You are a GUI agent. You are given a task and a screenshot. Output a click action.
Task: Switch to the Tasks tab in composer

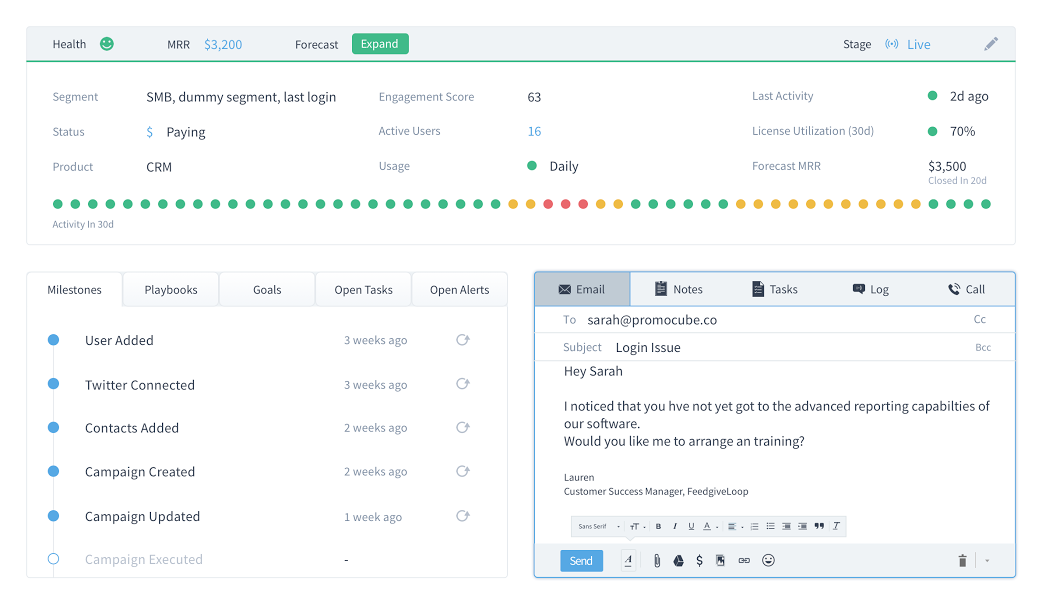tap(775, 289)
